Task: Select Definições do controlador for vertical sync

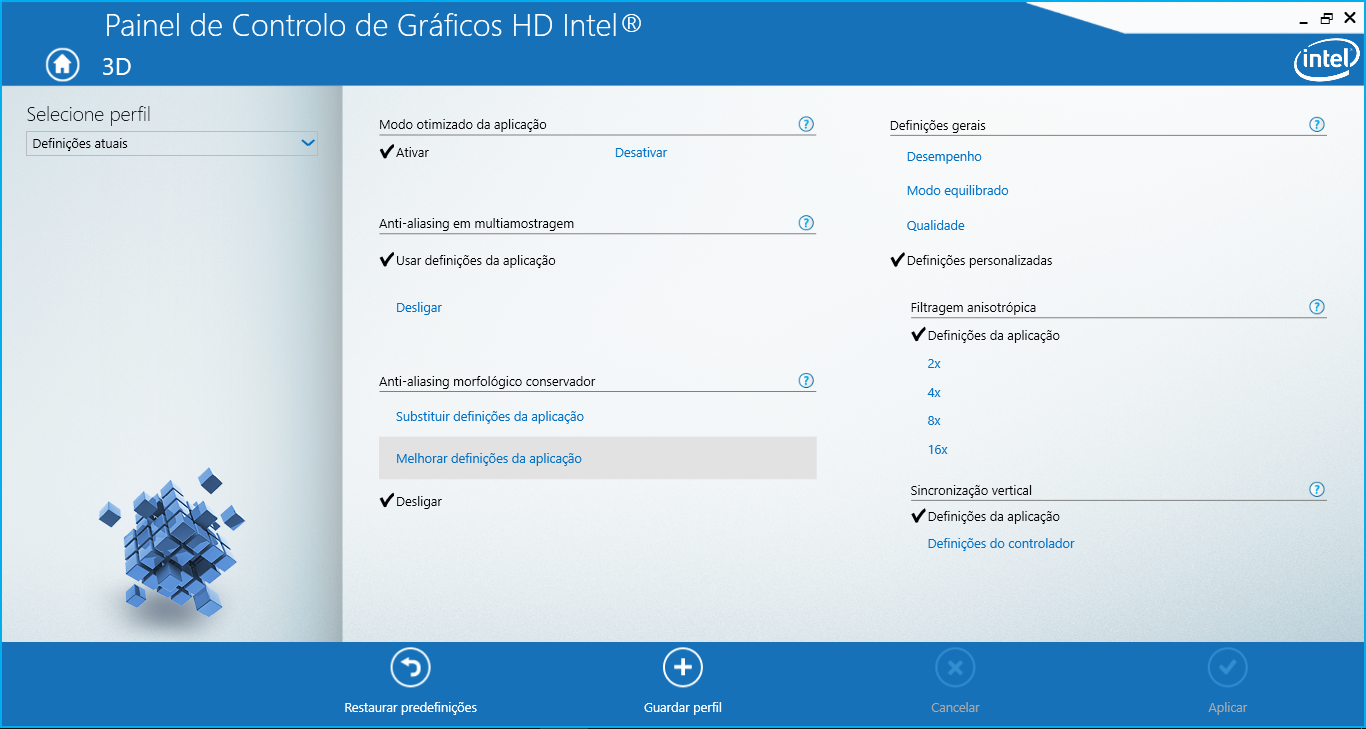Action: [1001, 544]
